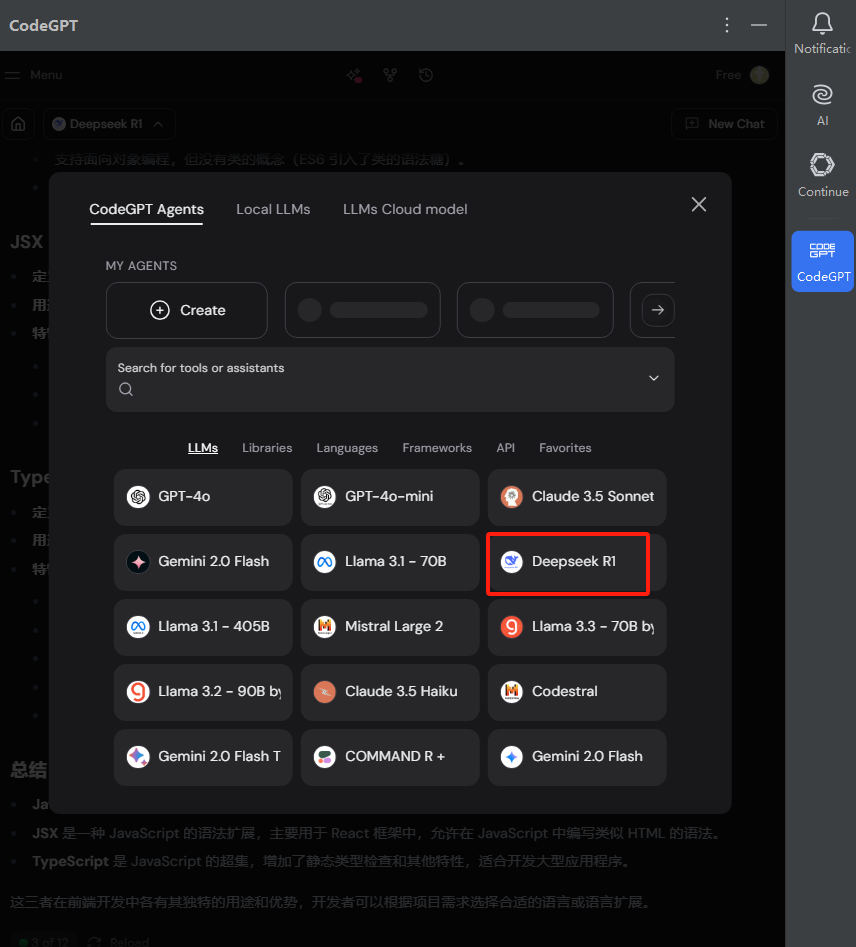Viewport: 856px width, 947px height.
Task: Open the Notifications bell in the sidebar
Action: (822, 24)
